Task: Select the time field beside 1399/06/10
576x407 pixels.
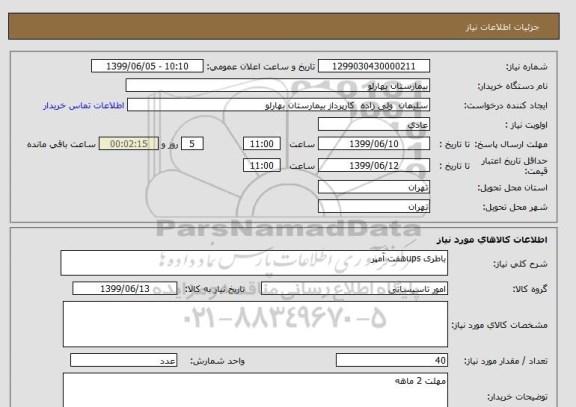Action: [x=262, y=144]
